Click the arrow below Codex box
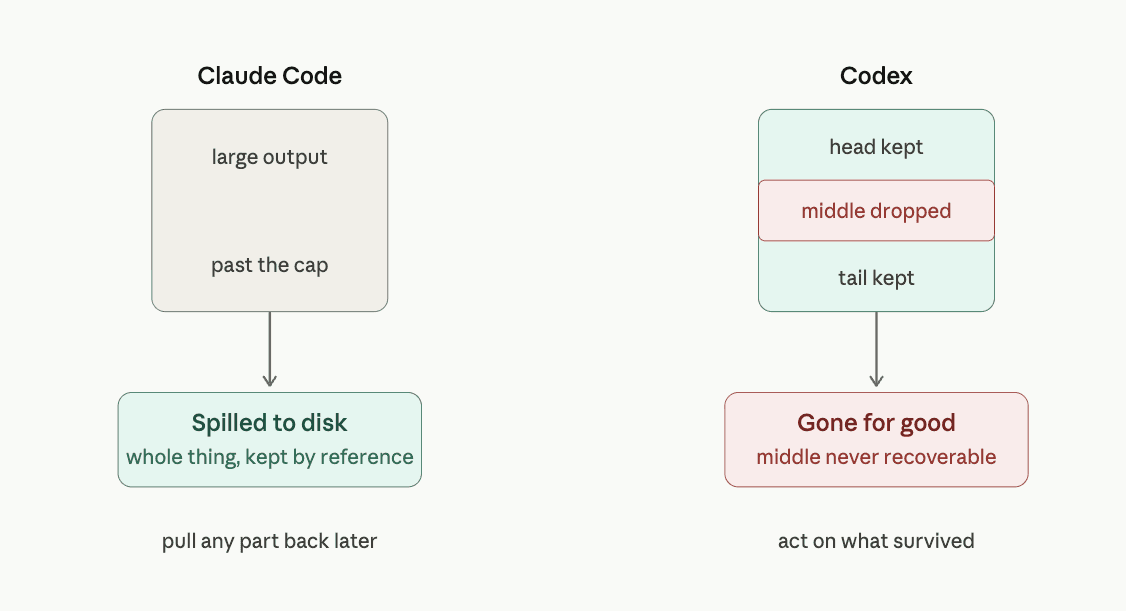The width and height of the screenshot is (1126, 611). pyautogui.click(x=876, y=350)
